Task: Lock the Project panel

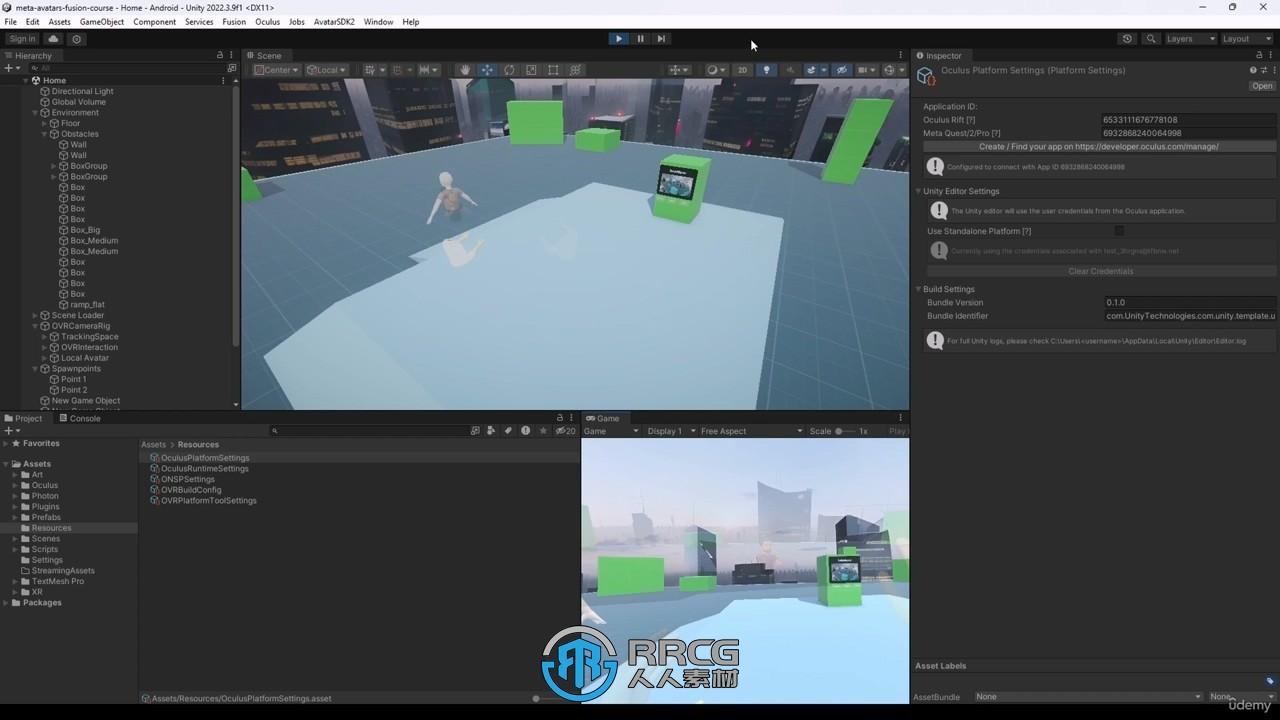Action: pos(560,418)
